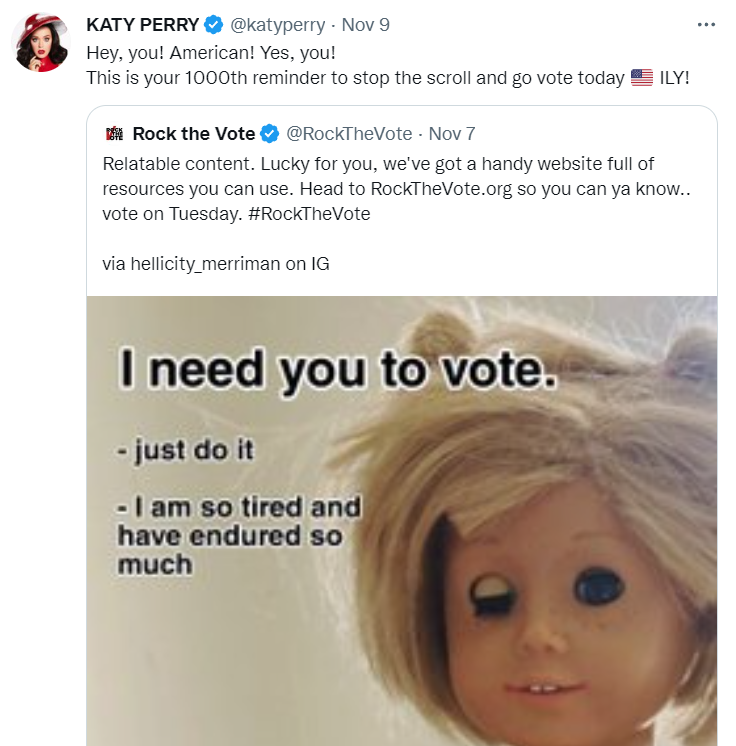This screenshot has height=746, width=736.
Task: Click the "I need you to vote." headline
Action: point(336,372)
